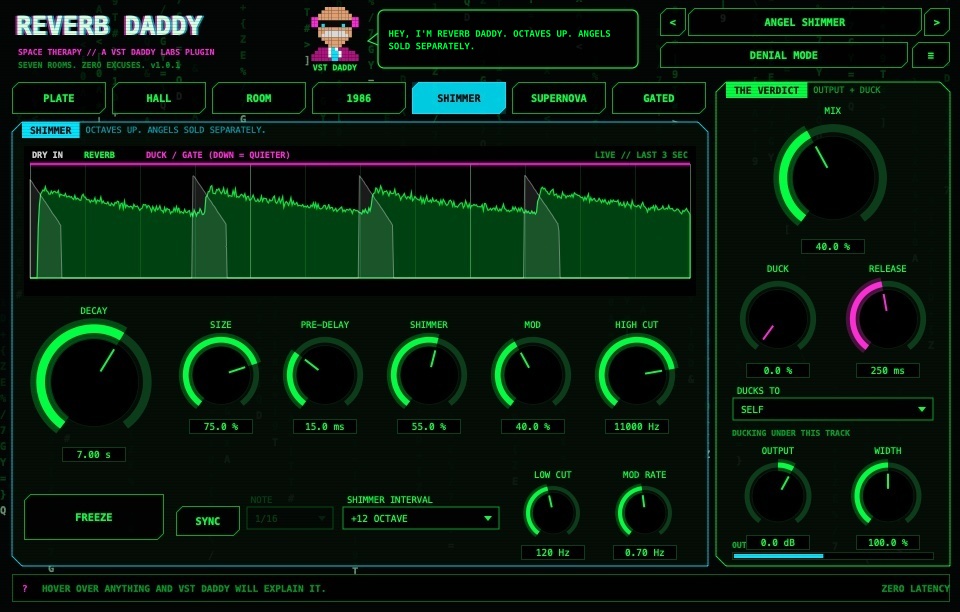Click the DRY IN legend label
The image size is (960, 612).
[x=47, y=155]
